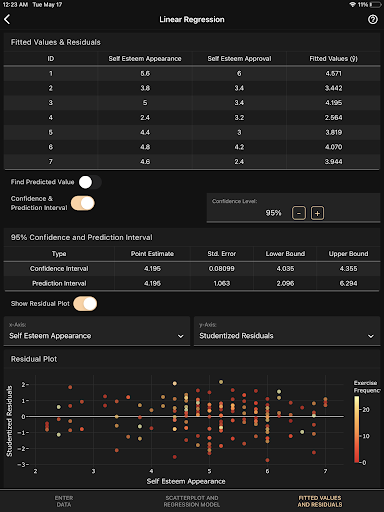Open the help question mark icon
Viewport: 384px width, 512px height.
pos(373,19)
